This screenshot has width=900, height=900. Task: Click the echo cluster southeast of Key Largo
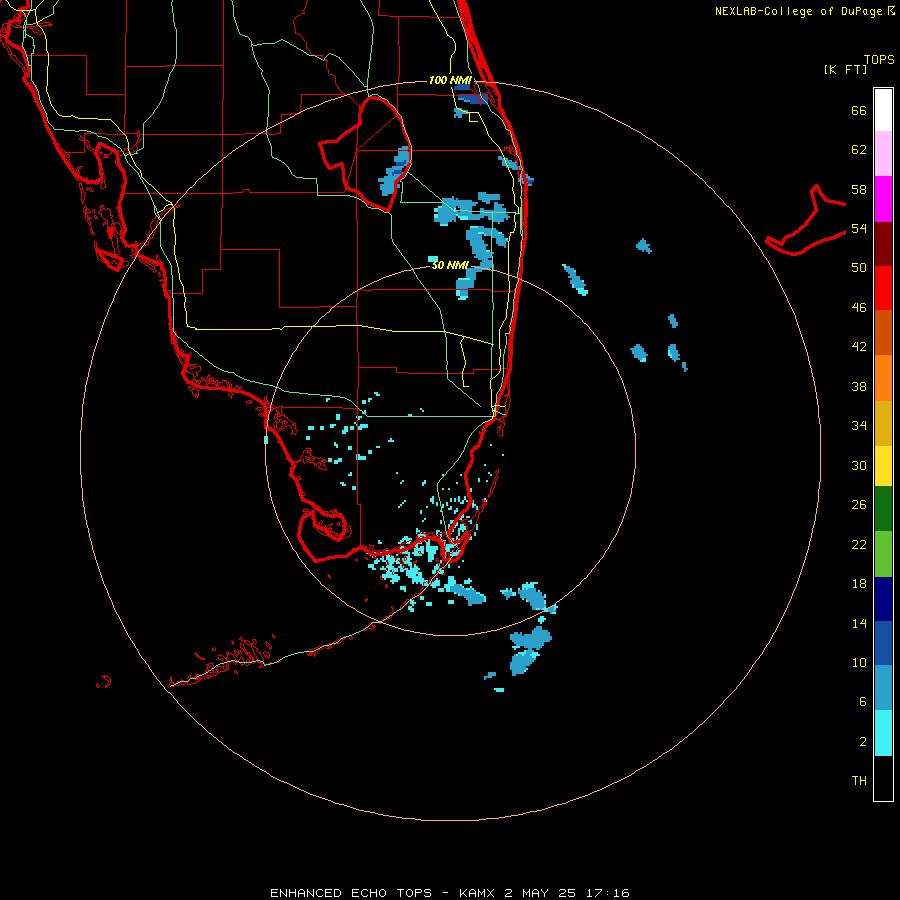tap(530, 651)
